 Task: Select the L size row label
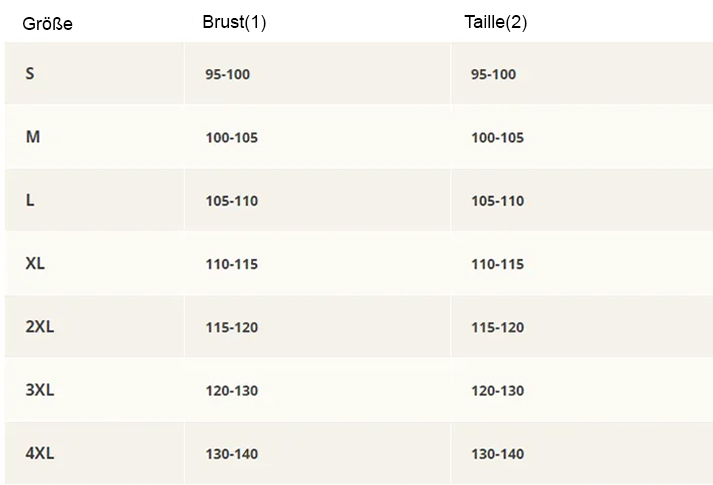click(x=30, y=200)
